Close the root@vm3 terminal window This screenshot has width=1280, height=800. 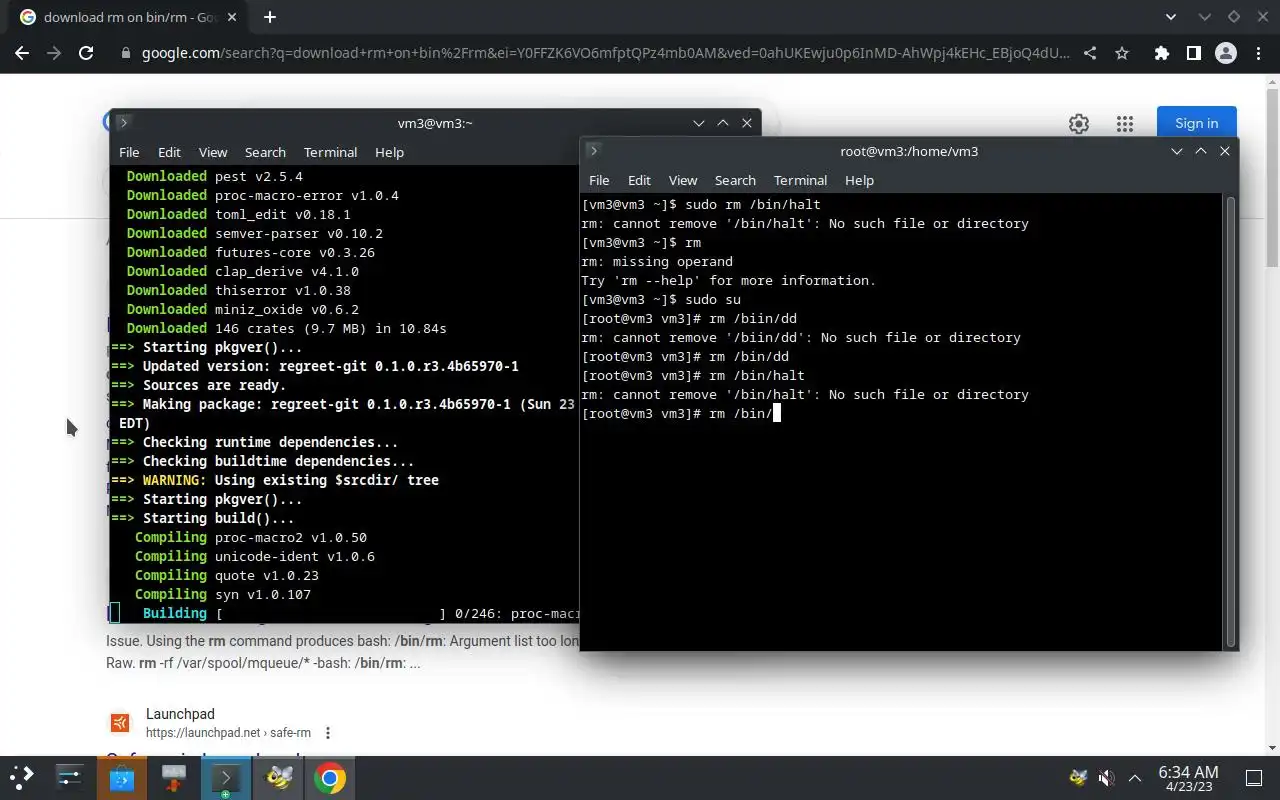click(x=1224, y=151)
